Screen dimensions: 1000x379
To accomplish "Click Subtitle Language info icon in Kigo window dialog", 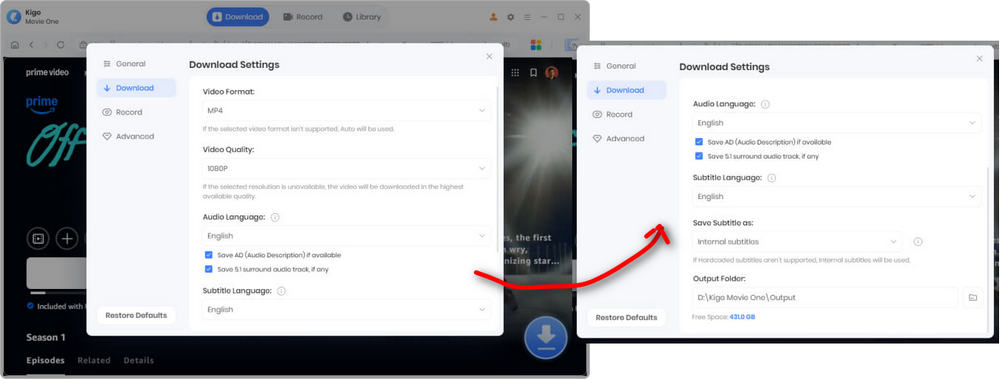I will 281,291.
